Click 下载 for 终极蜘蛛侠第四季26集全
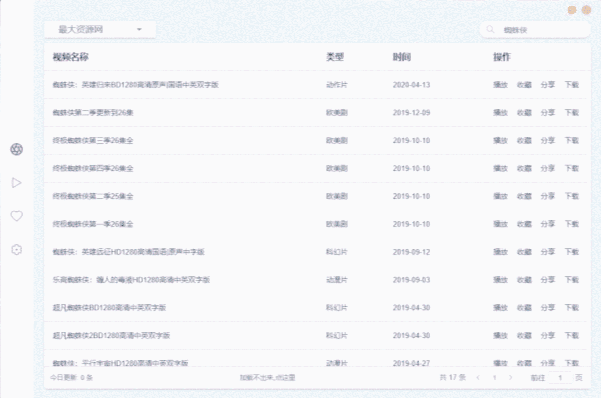 point(571,168)
